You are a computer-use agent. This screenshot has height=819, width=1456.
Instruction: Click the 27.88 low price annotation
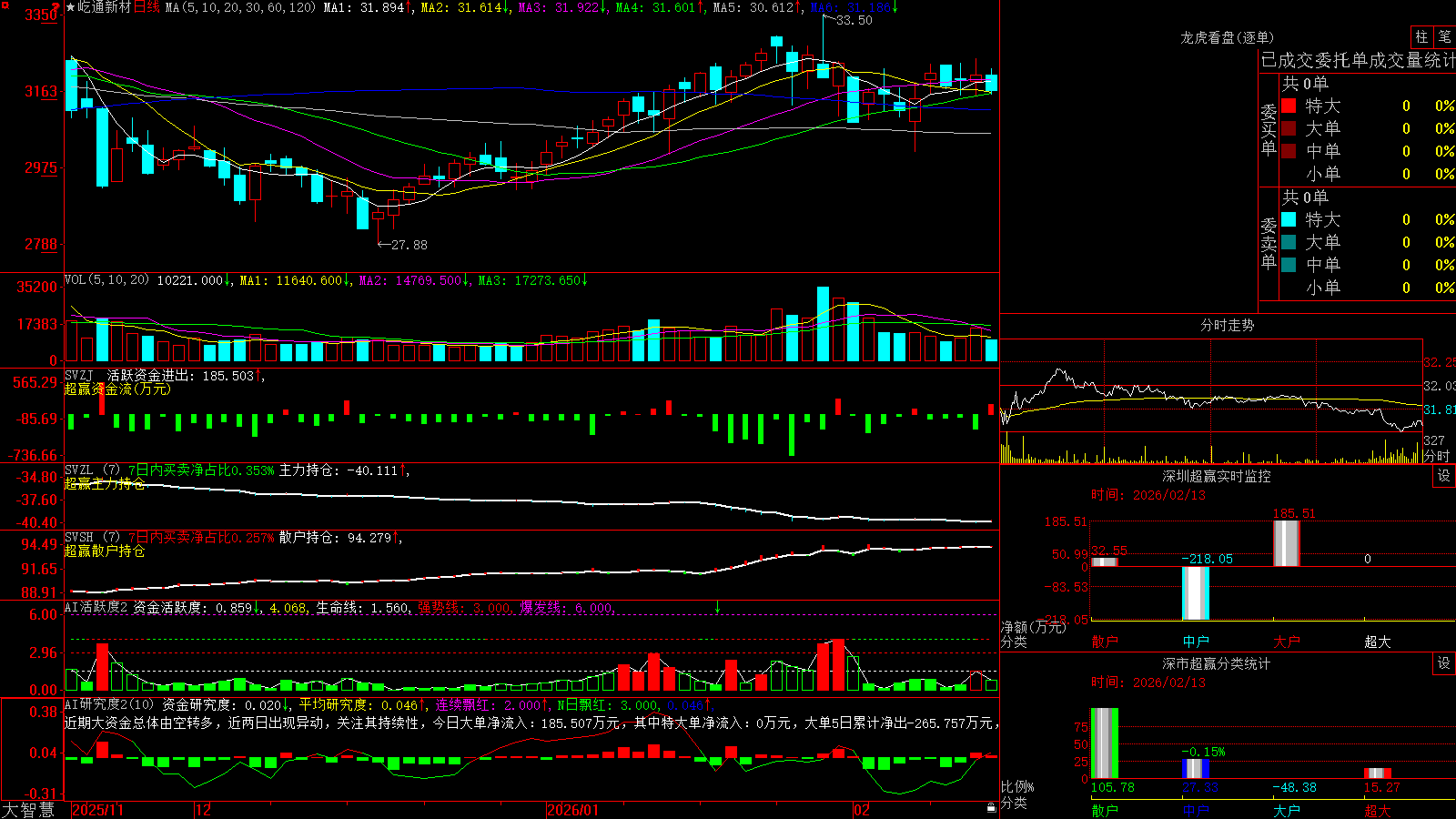[409, 245]
